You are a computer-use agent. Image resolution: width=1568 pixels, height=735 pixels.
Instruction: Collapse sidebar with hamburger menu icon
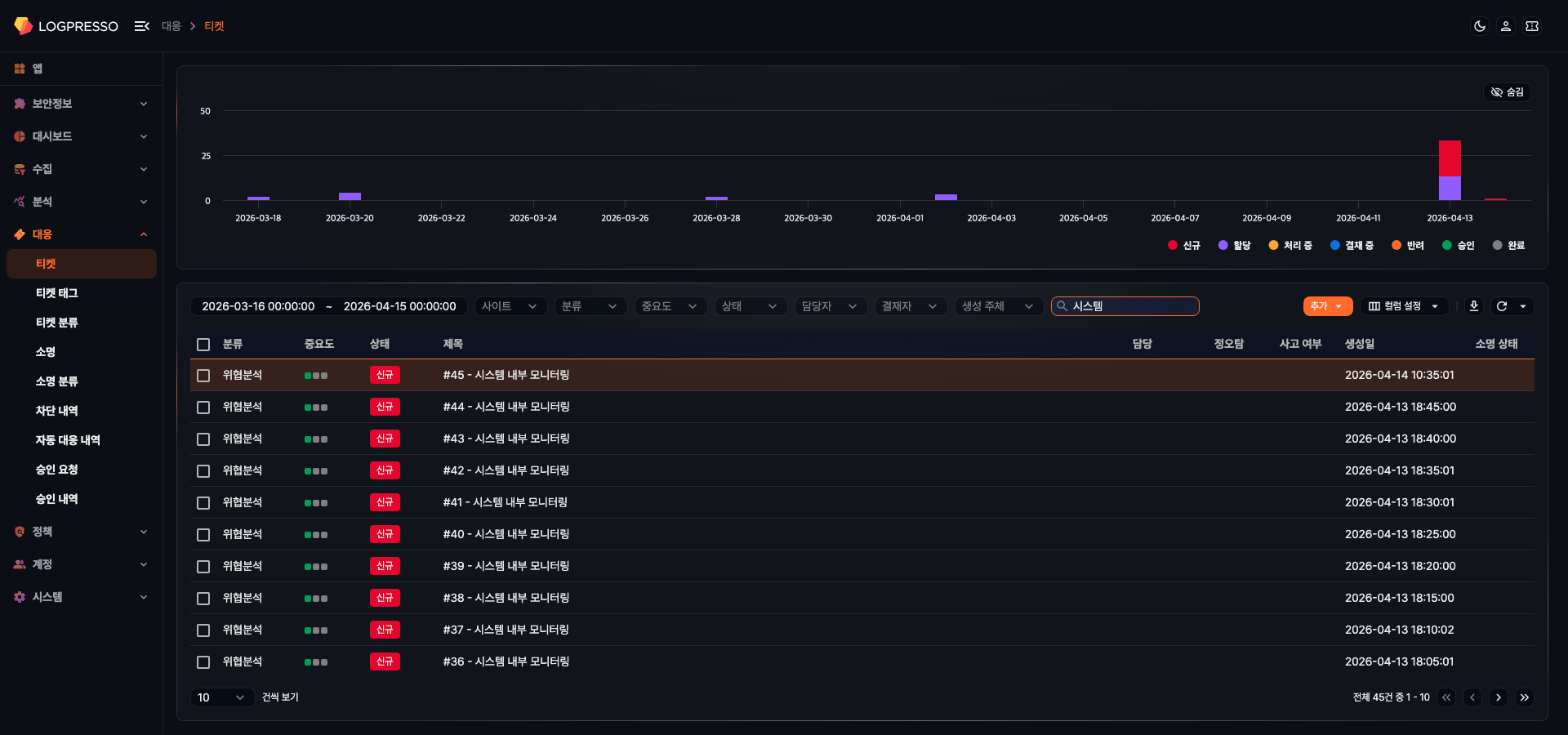coord(141,26)
